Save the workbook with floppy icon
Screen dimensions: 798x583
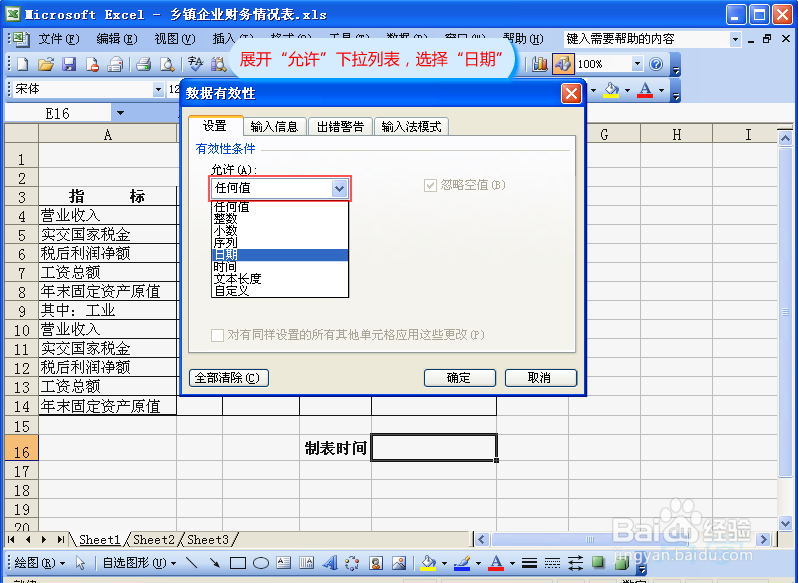coord(69,64)
